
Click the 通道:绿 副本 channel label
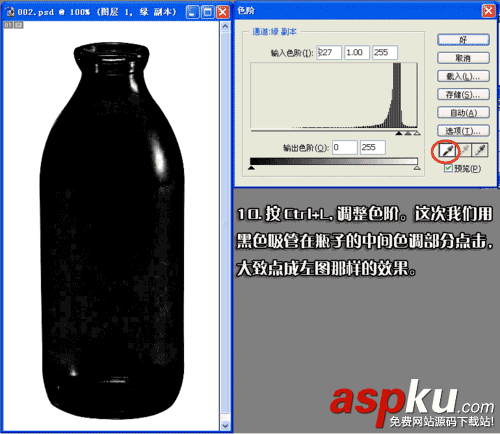(x=274, y=32)
